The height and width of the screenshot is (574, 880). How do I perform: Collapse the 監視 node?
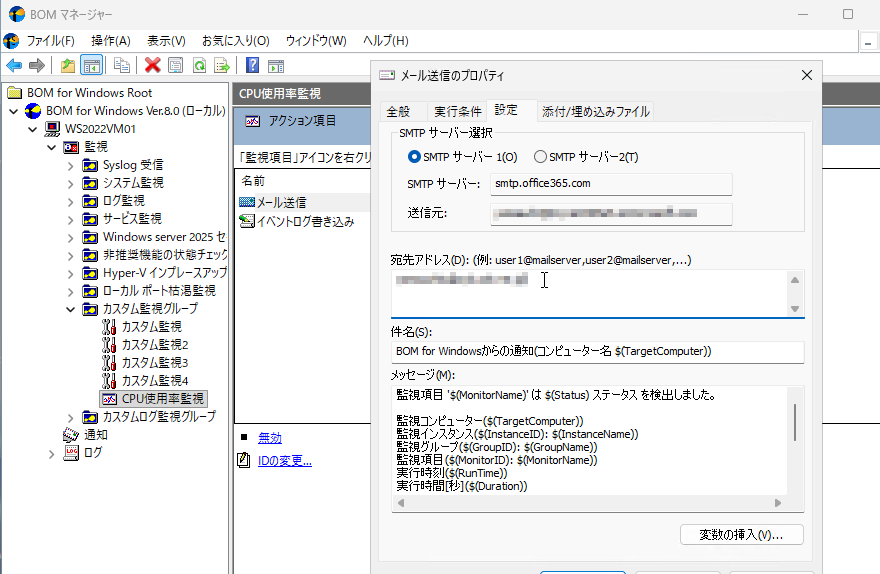click(52, 147)
